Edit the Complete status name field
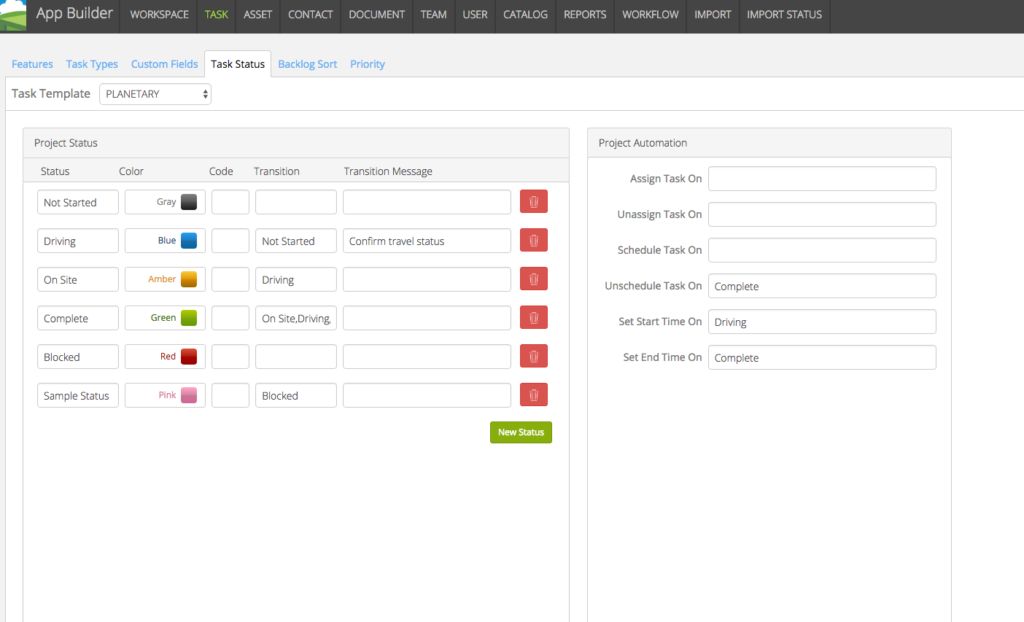Image resolution: width=1024 pixels, height=622 pixels. click(x=78, y=318)
